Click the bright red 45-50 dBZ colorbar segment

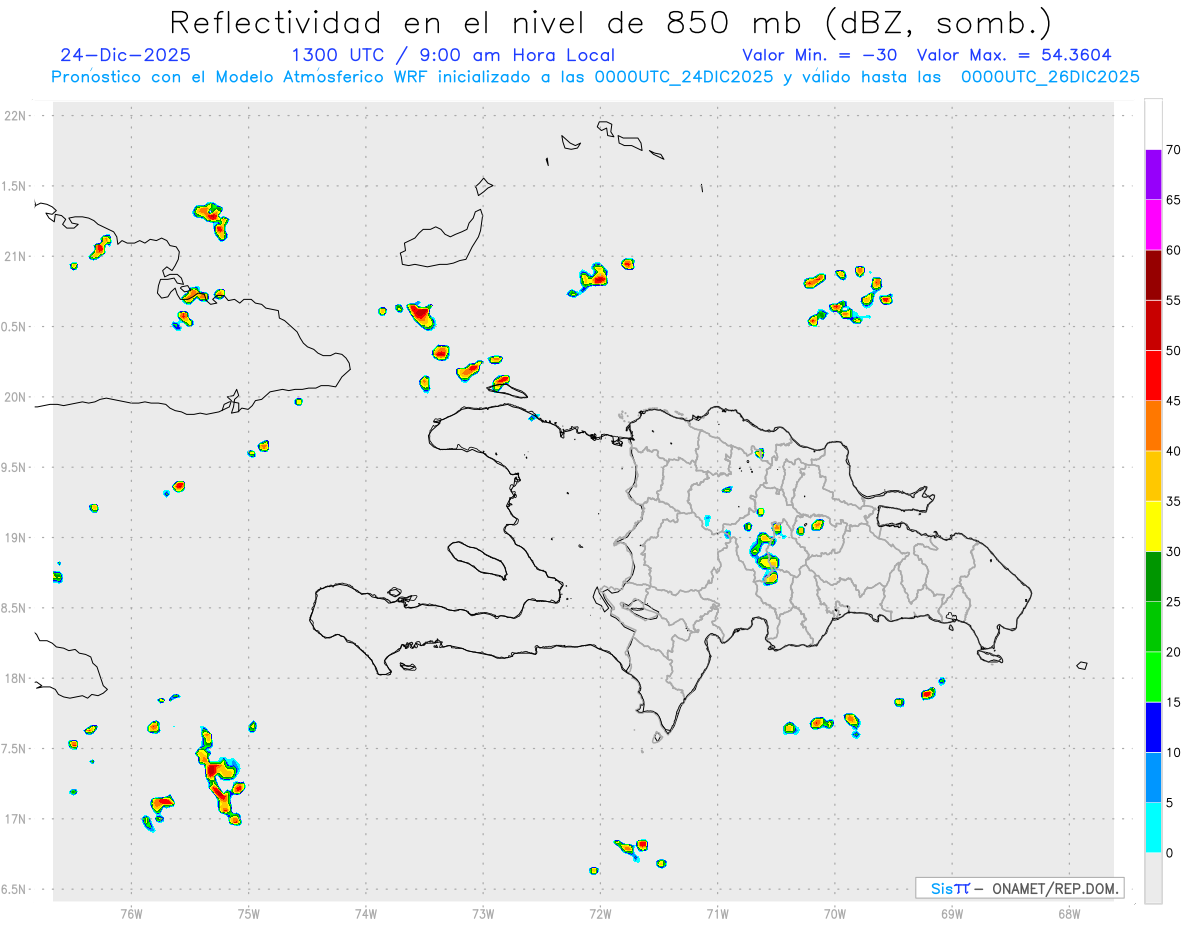[x=1153, y=376]
